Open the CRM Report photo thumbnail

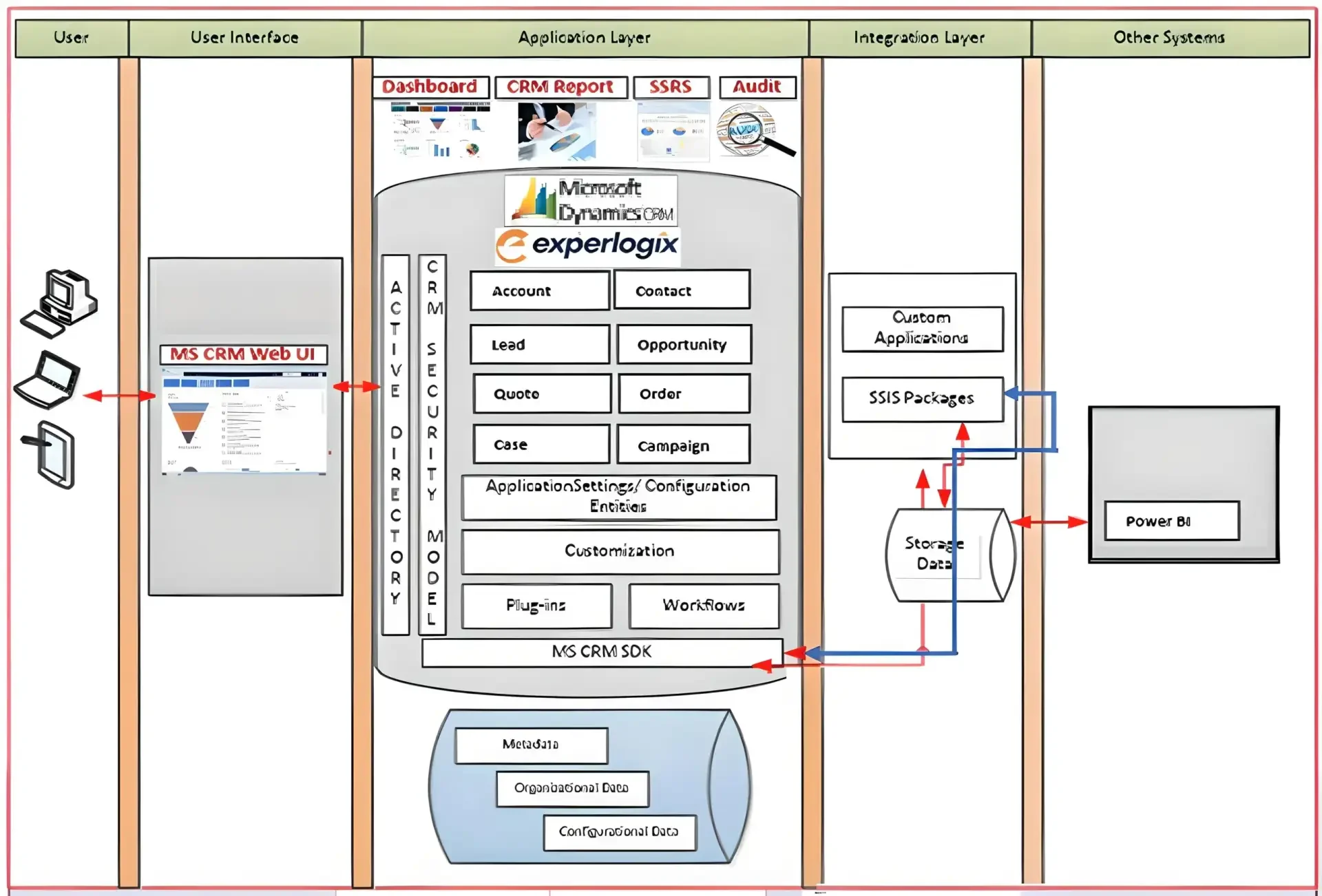[557, 131]
